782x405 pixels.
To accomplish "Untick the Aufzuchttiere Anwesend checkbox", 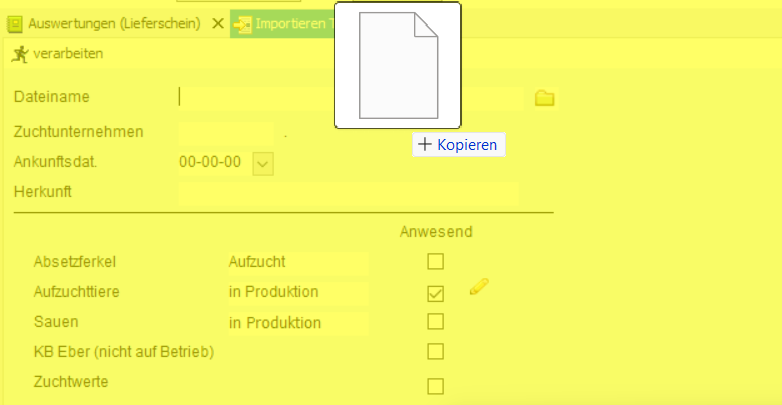I will point(435,293).
